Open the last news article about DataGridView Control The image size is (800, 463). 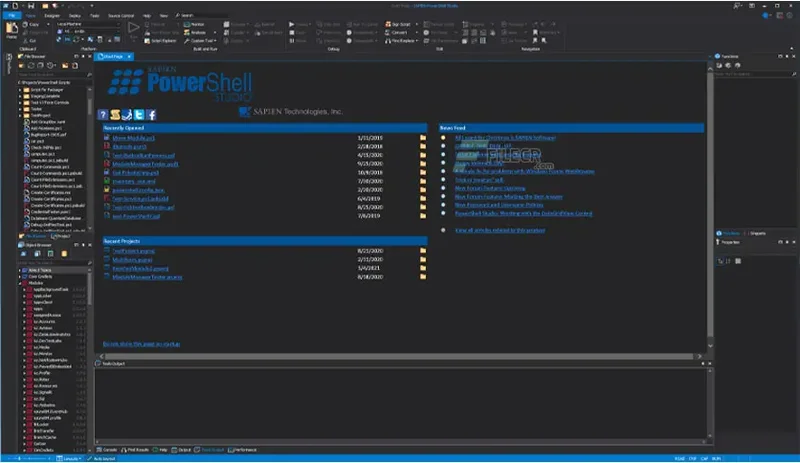coord(523,213)
